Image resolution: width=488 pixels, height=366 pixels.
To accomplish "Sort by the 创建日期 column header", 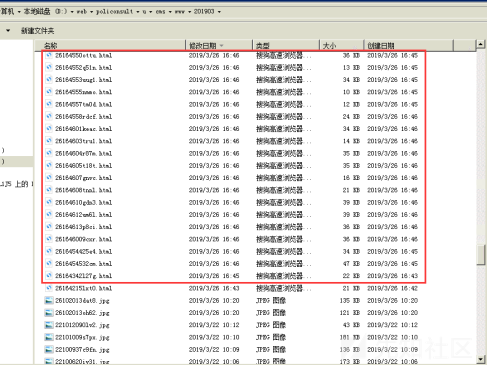I will pos(409,46).
